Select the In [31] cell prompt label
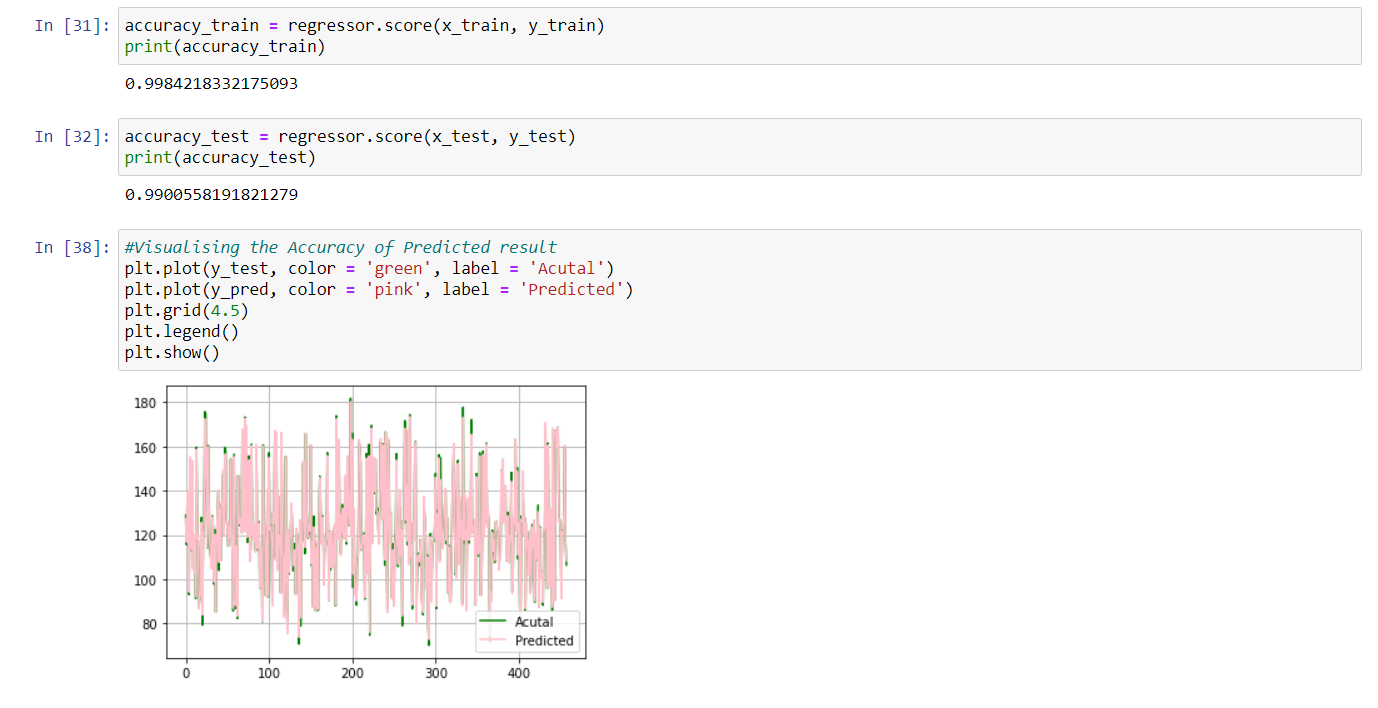This screenshot has height=708, width=1378. tap(73, 26)
